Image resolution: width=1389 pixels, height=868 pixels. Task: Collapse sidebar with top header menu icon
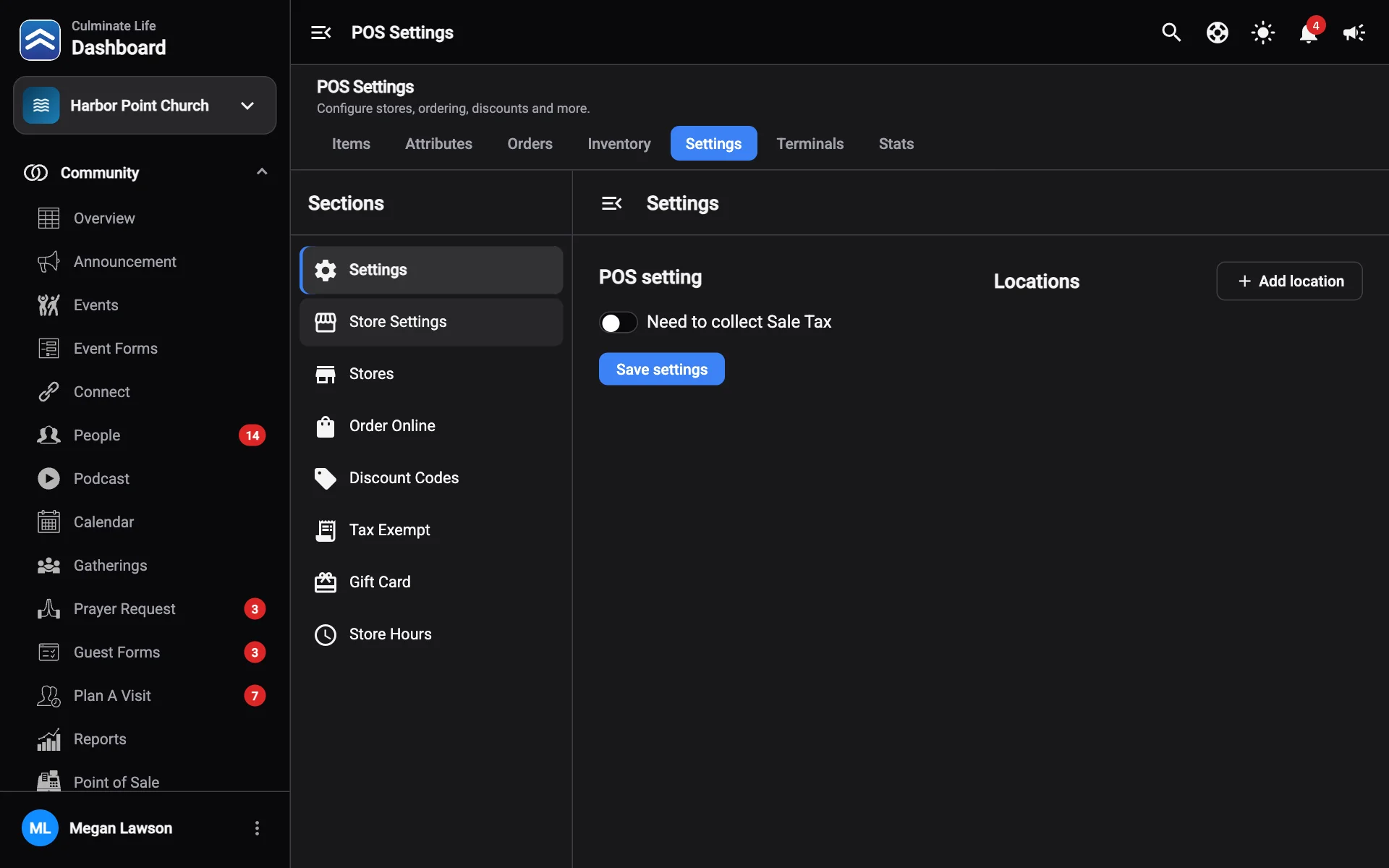point(320,33)
